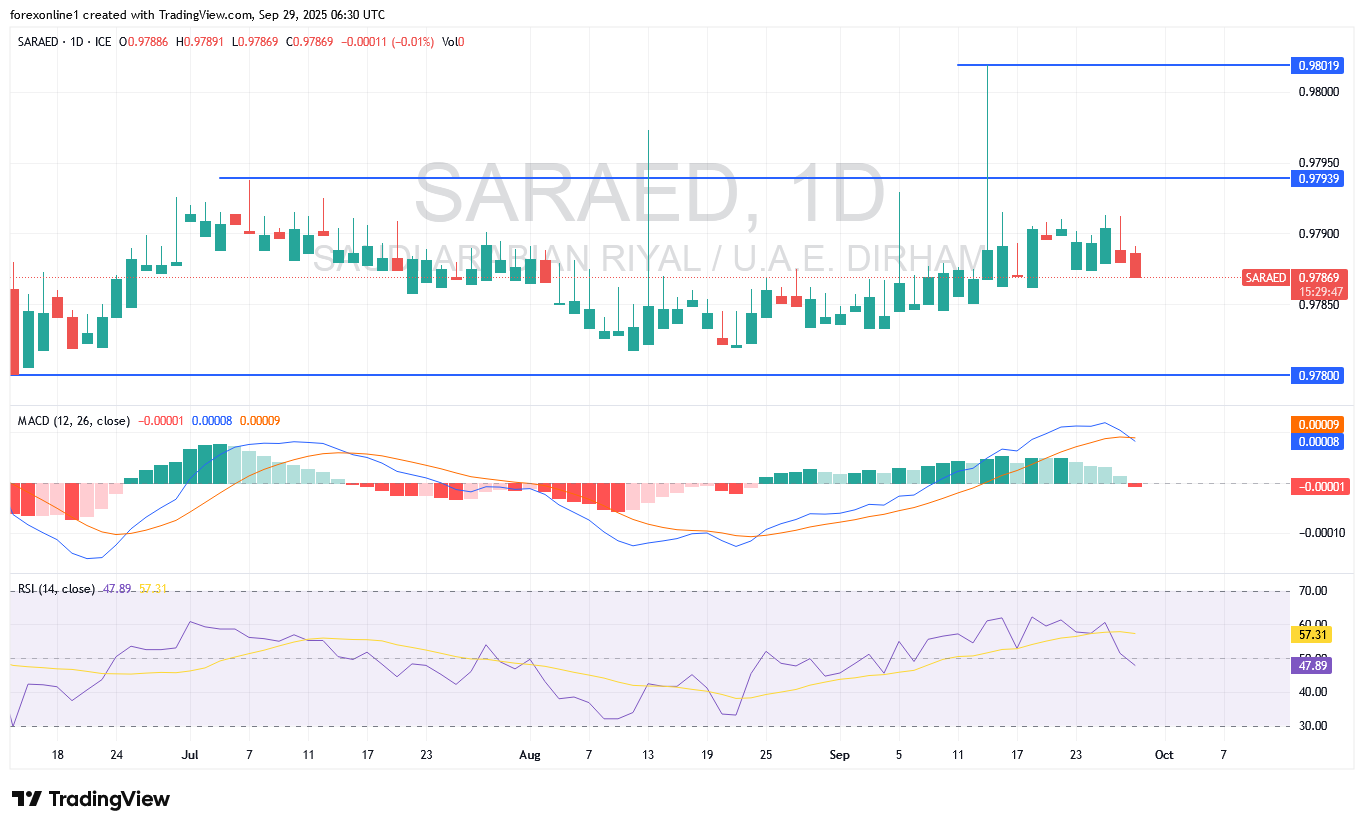This screenshot has width=1364, height=829.
Task: Select the Oct label on the time axis
Action: [x=1164, y=755]
